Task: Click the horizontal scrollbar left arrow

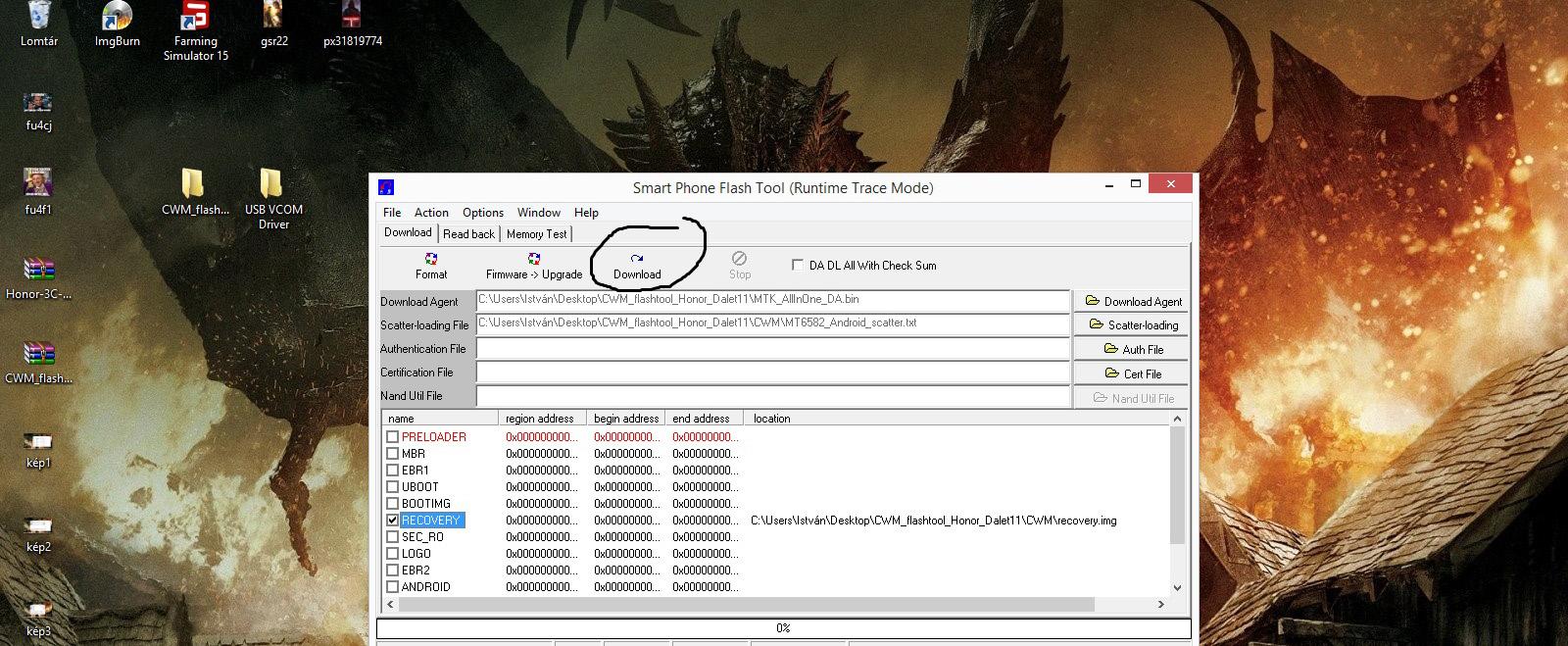Action: point(391,605)
